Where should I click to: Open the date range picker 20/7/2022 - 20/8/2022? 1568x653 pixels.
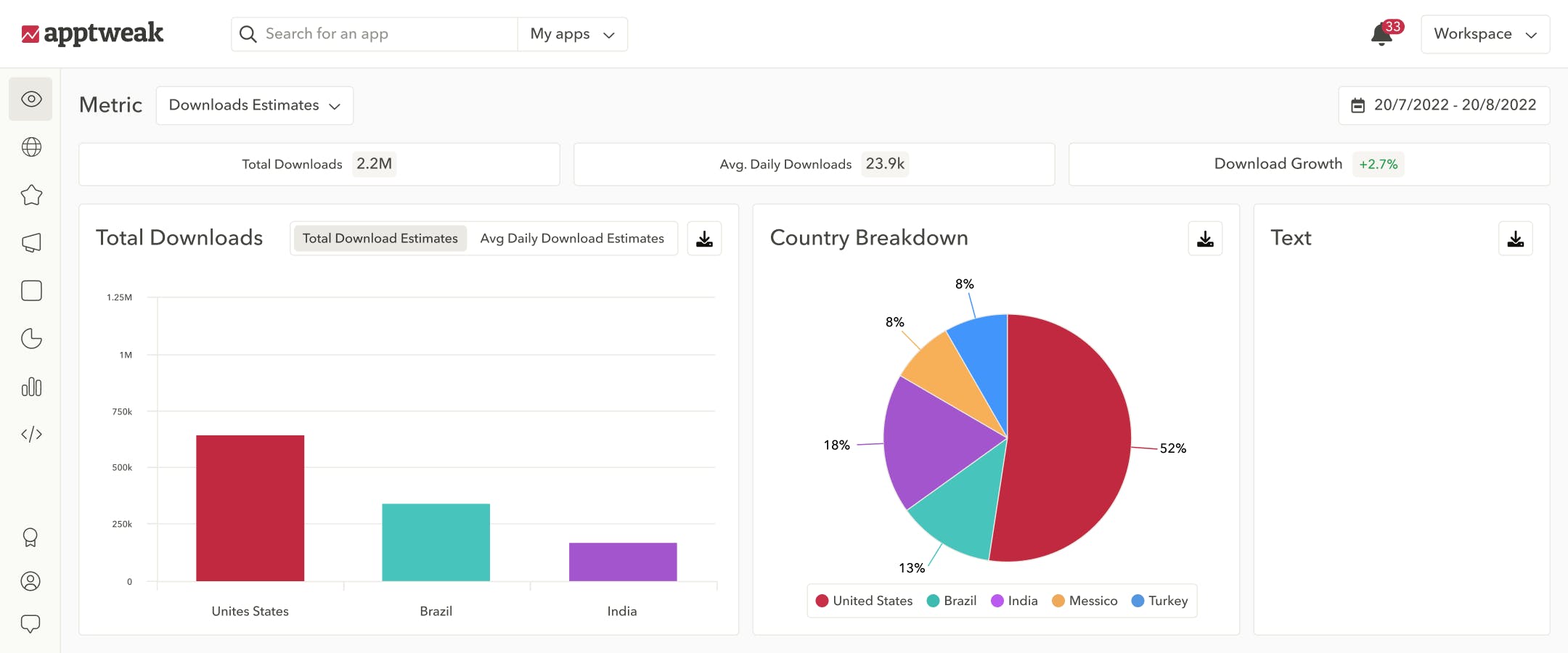1444,104
